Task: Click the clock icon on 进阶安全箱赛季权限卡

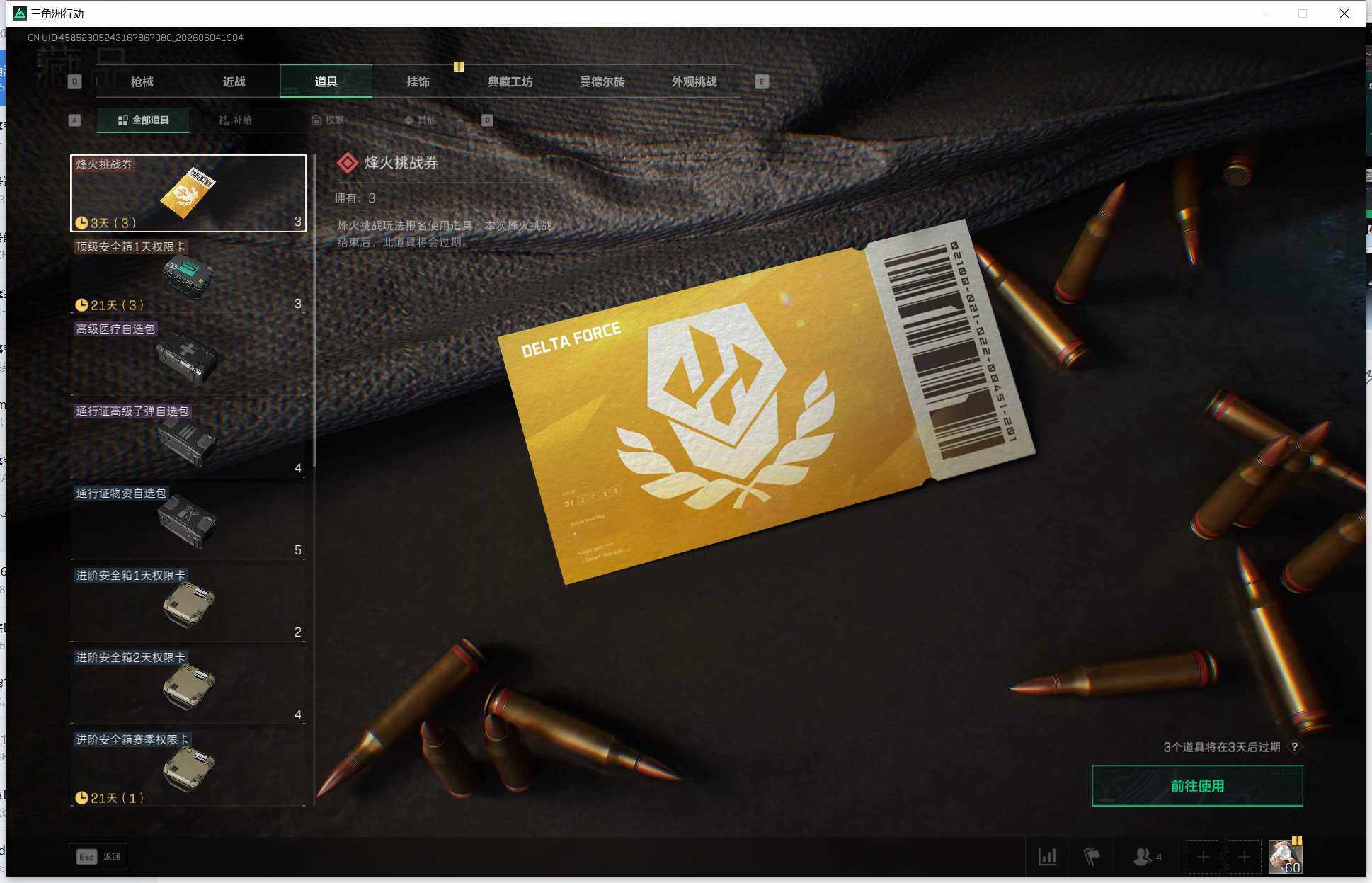Action: [82, 798]
